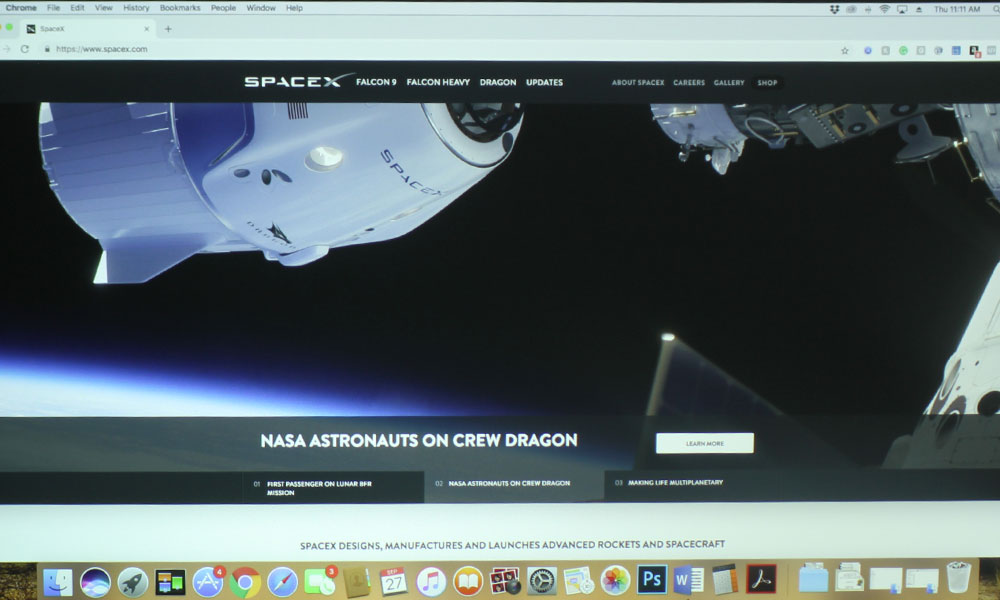Open the Help menu
The image size is (1000, 600).
coord(294,8)
